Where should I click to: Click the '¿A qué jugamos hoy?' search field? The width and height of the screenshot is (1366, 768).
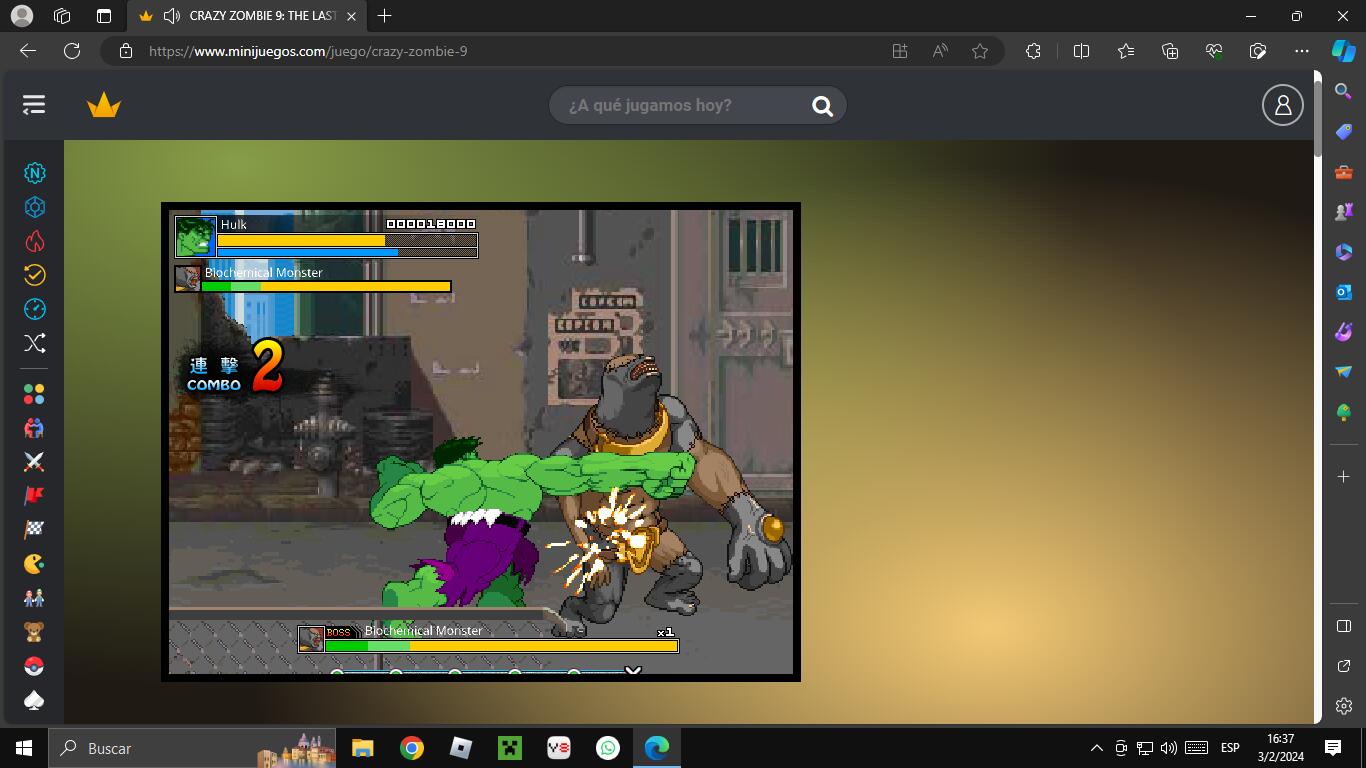click(680, 106)
